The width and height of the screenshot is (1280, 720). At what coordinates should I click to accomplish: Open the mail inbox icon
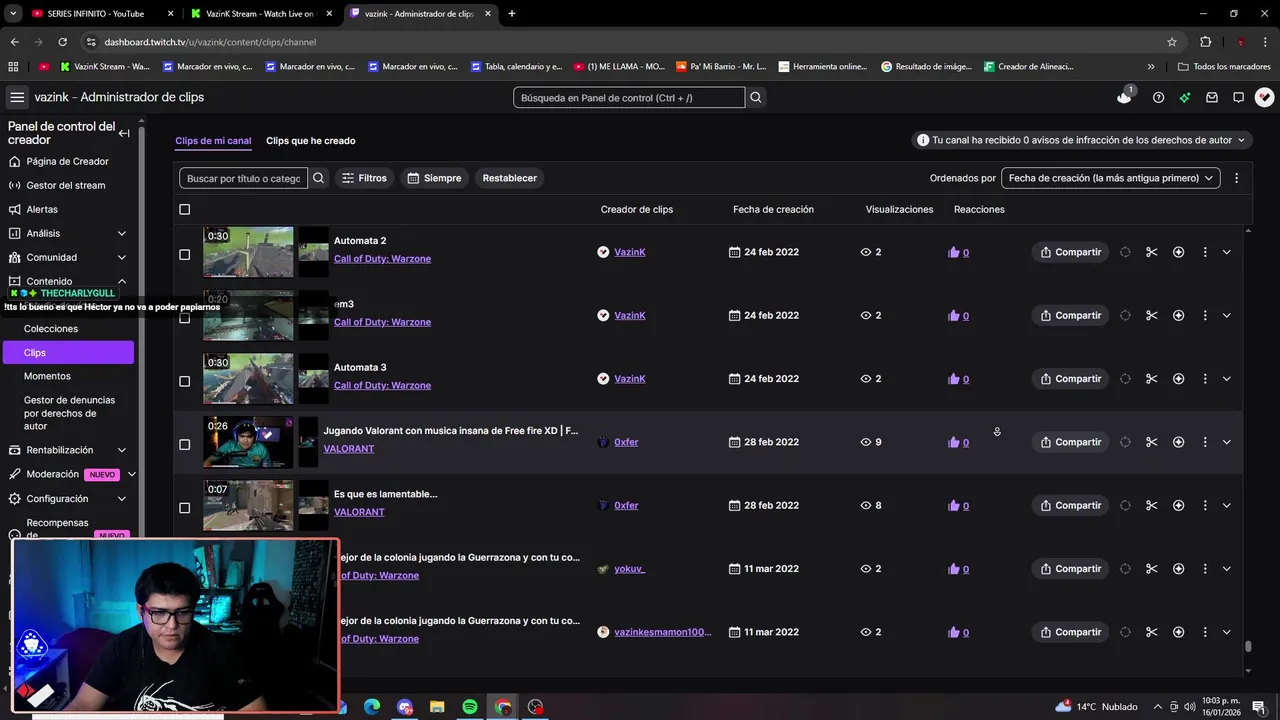pyautogui.click(x=1212, y=97)
